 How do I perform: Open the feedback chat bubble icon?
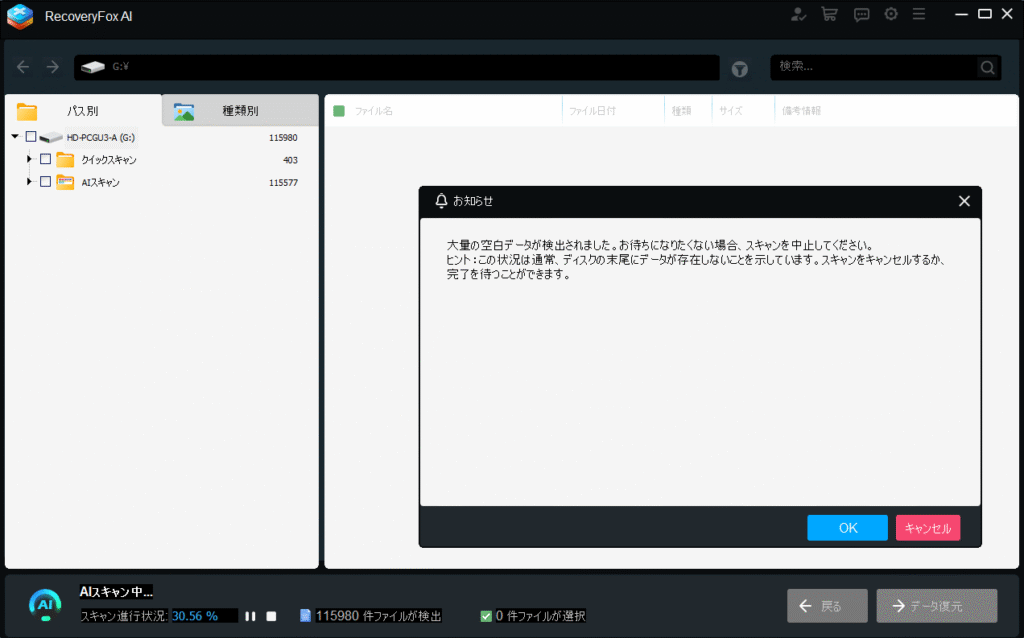pyautogui.click(x=861, y=14)
